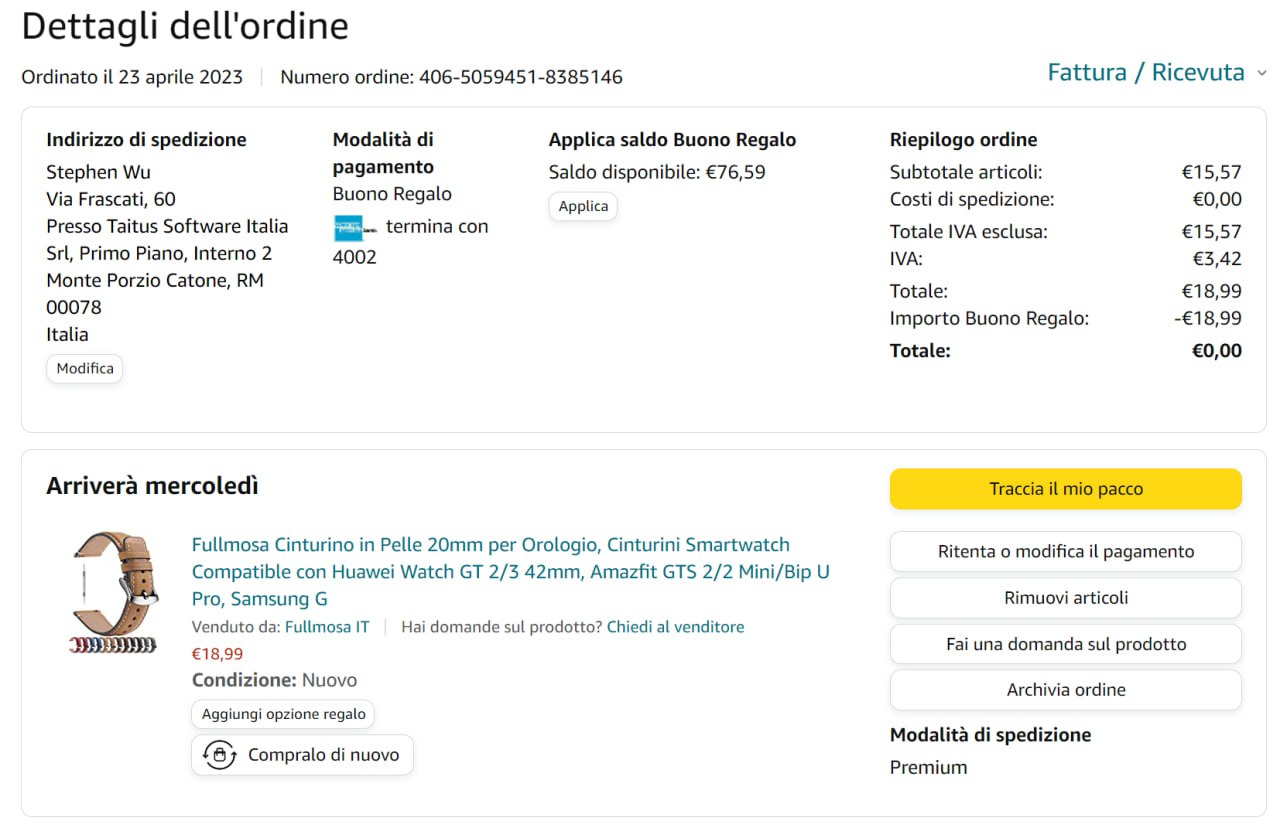This screenshot has height=838, width=1280.
Task: Click Aggiungi opzione regalo
Action: [283, 714]
